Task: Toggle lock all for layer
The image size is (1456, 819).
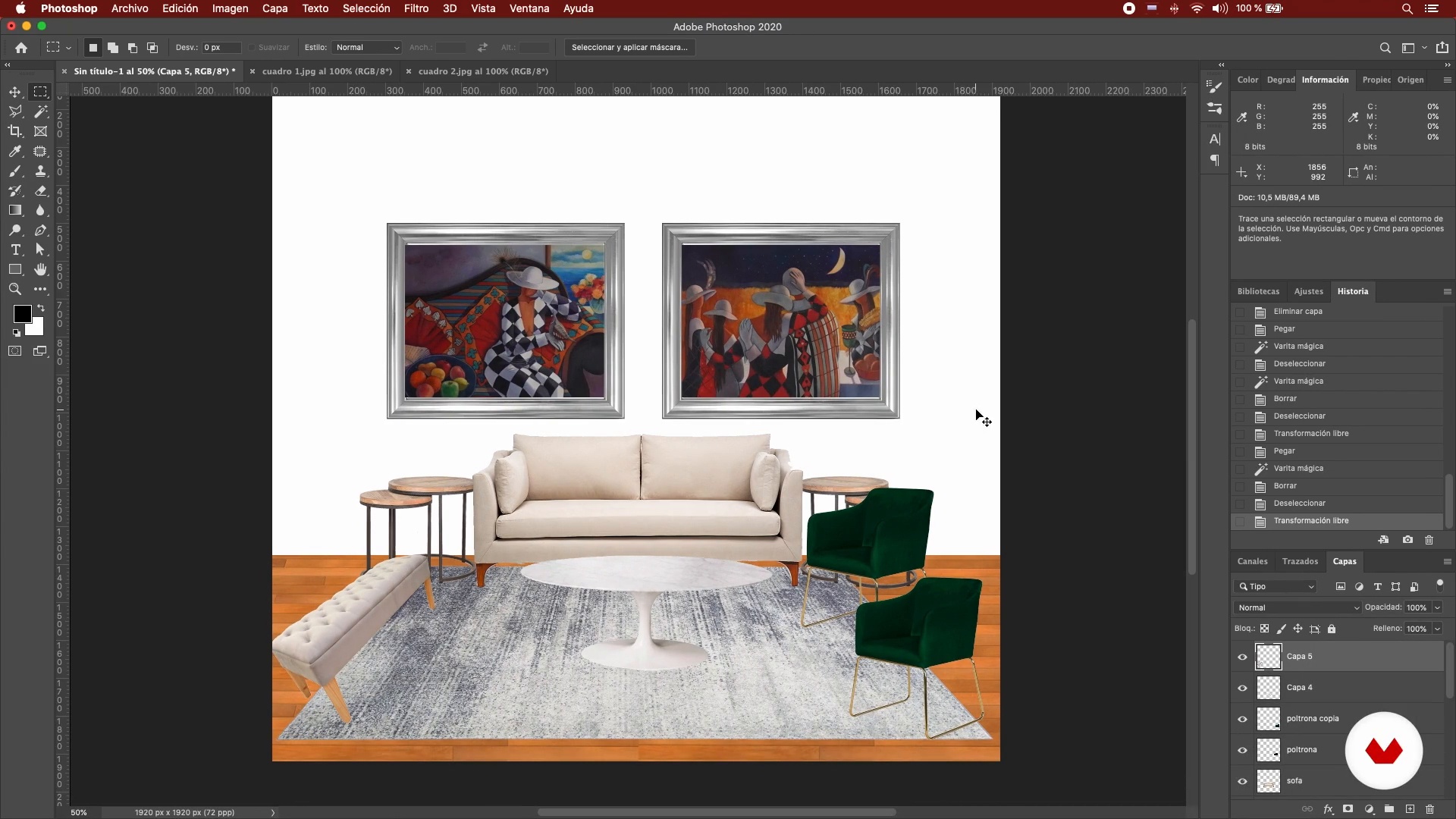Action: point(1332,629)
